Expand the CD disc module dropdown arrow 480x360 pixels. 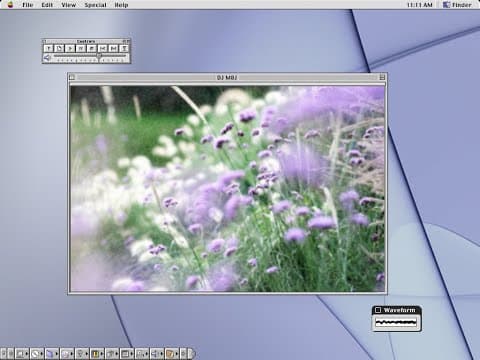[x=72, y=353]
